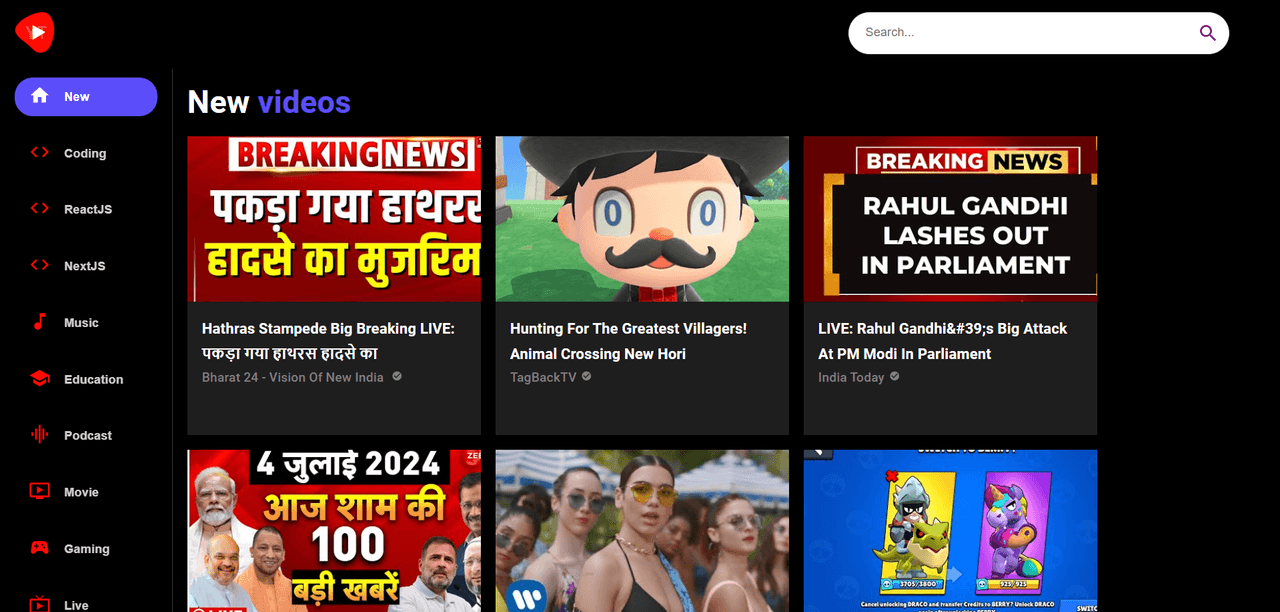Click the Podcast waveform icon
1280x612 pixels.
tap(39, 435)
